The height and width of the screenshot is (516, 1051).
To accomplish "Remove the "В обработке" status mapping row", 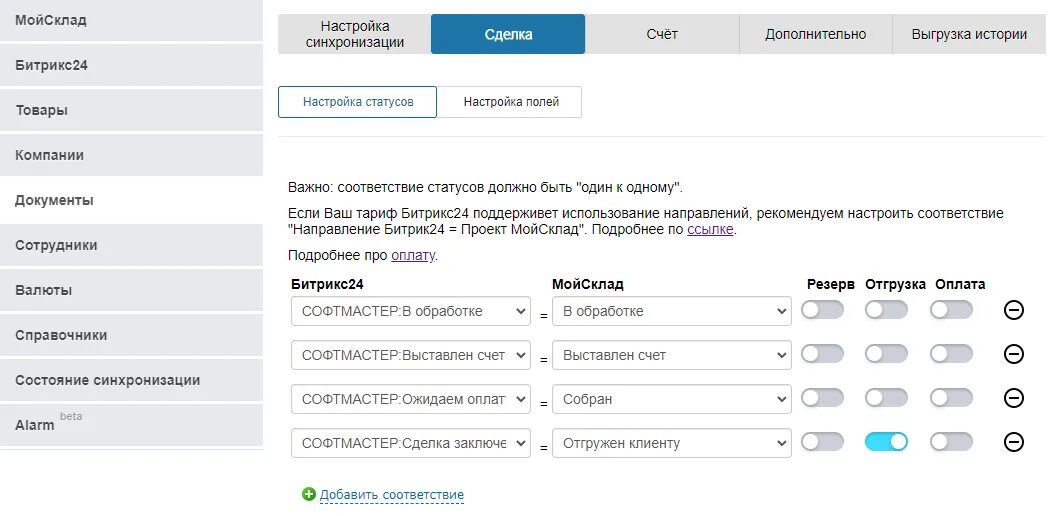I will click(x=1013, y=310).
